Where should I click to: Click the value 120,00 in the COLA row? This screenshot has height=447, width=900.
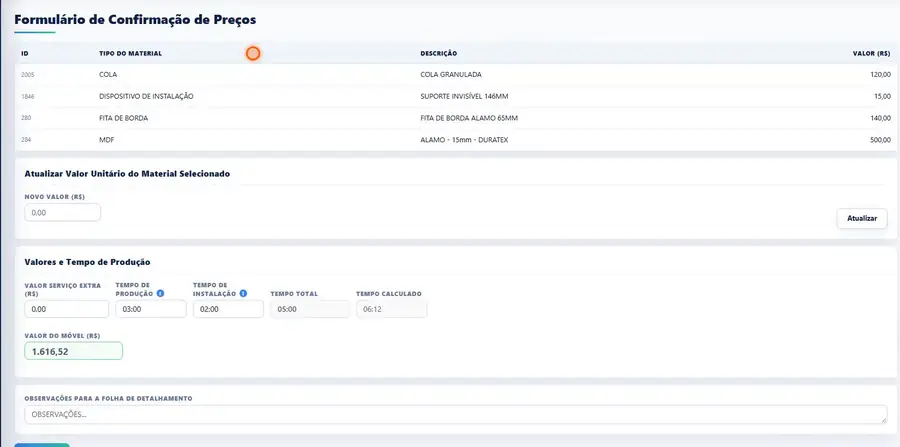click(x=880, y=75)
